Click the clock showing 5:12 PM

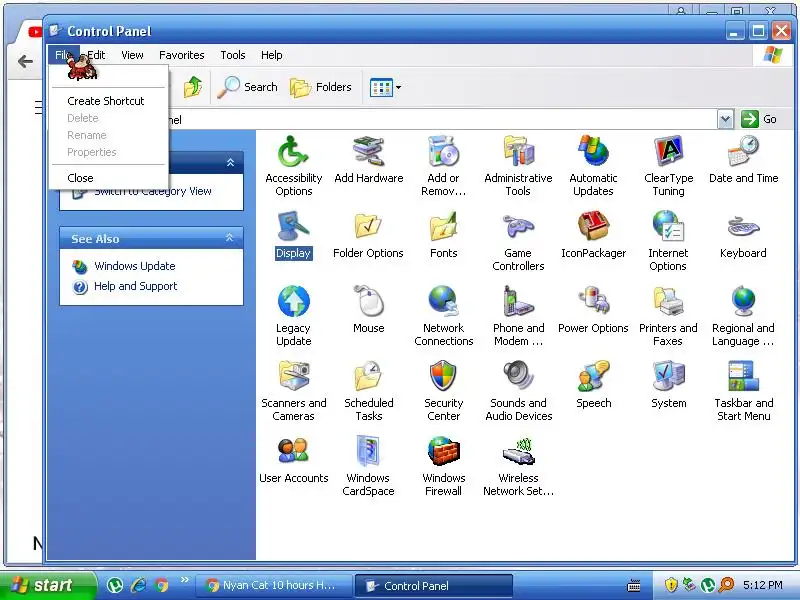(763, 585)
